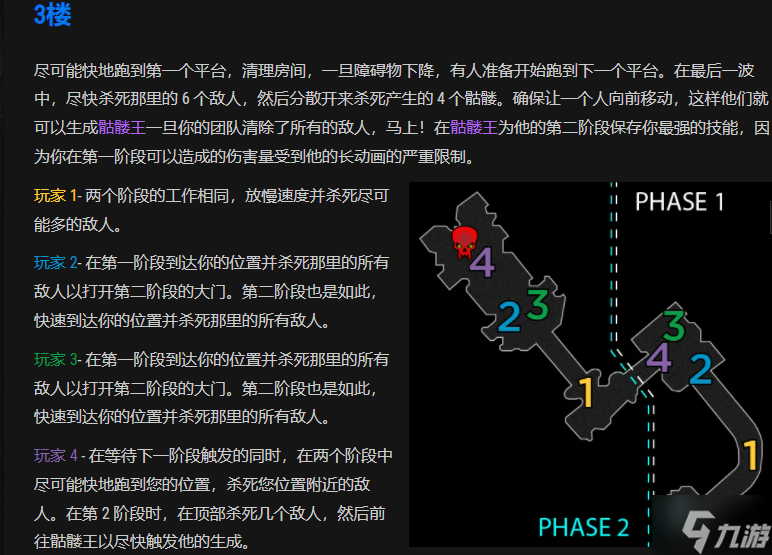The width and height of the screenshot is (772, 555).
Task: Click the green 3 left of dashed line
Action: tap(538, 305)
